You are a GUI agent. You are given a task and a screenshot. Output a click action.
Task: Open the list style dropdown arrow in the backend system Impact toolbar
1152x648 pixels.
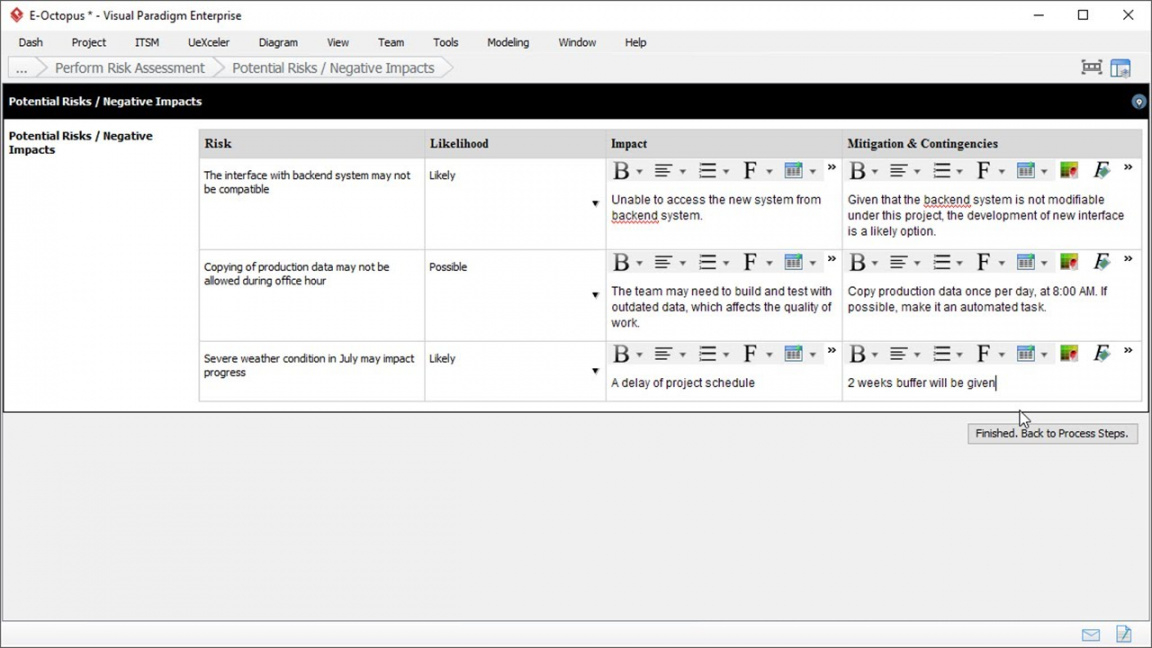pyautogui.click(x=726, y=172)
